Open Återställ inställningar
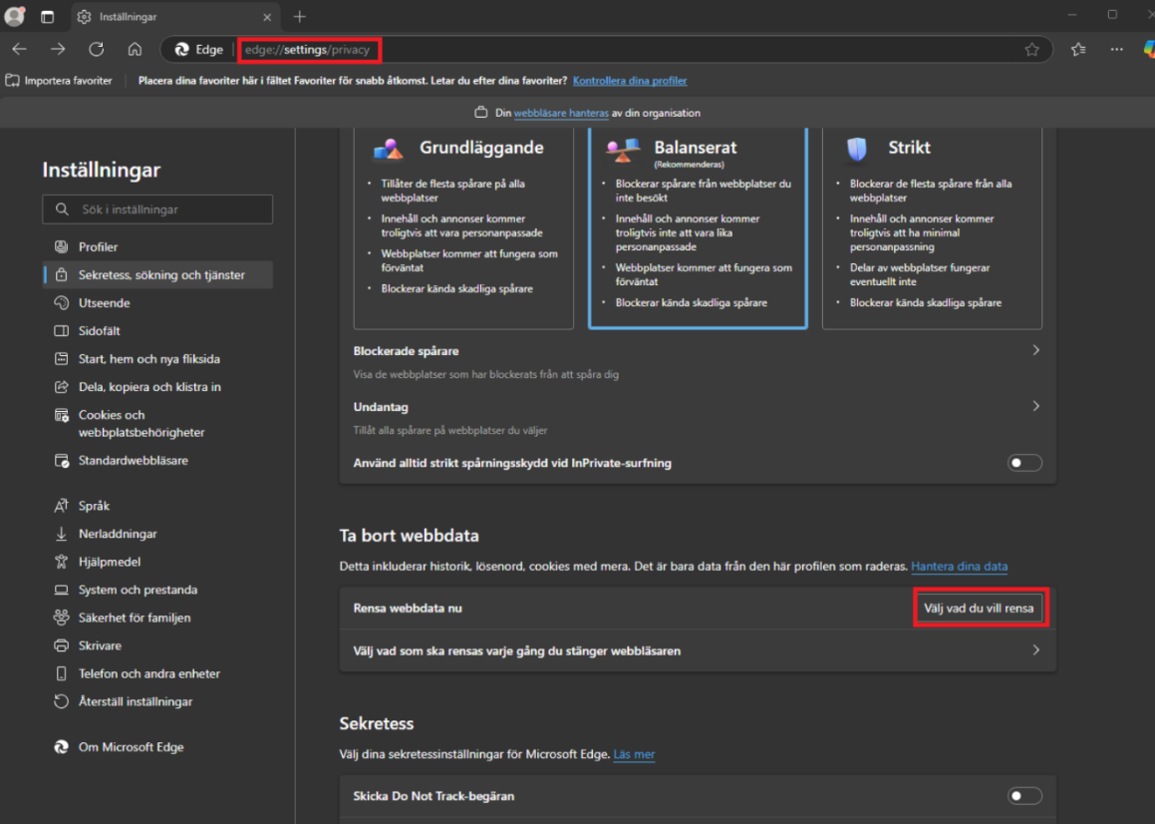The height and width of the screenshot is (825, 1155). coord(158,702)
